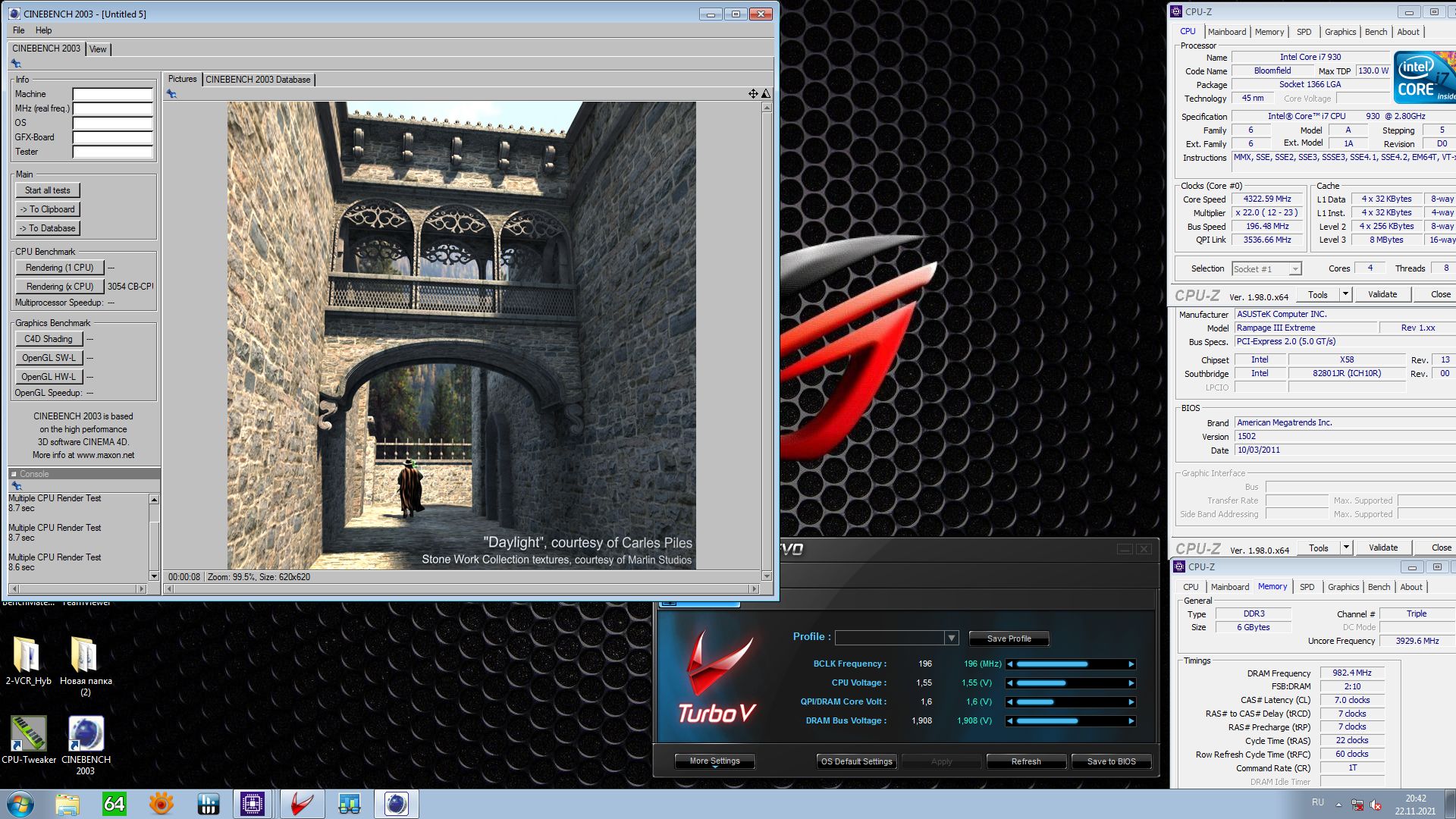Select the CPU-Tweaker desktop shortcut

click(x=29, y=740)
